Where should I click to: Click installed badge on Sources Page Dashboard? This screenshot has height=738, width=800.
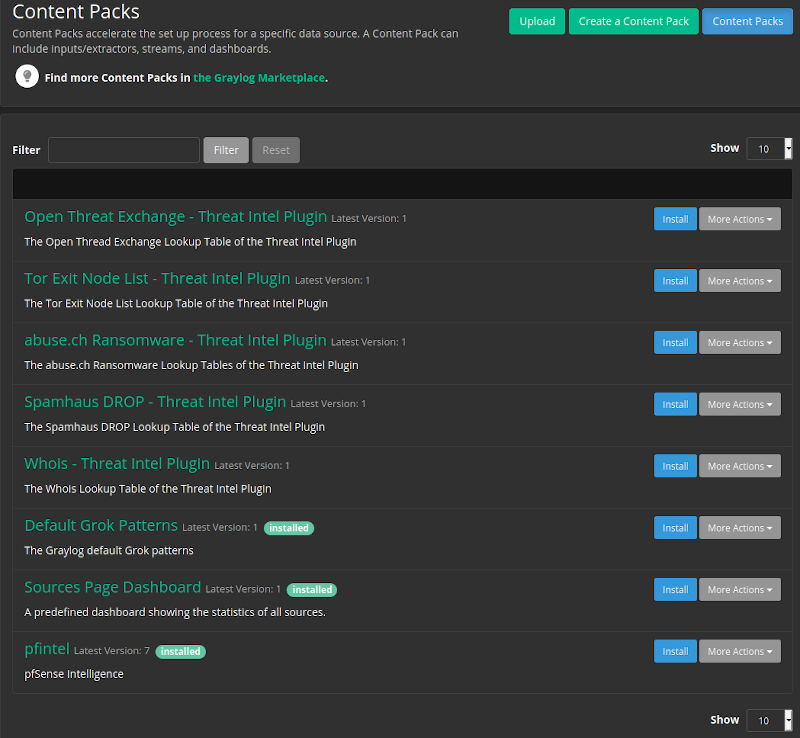pos(312,590)
